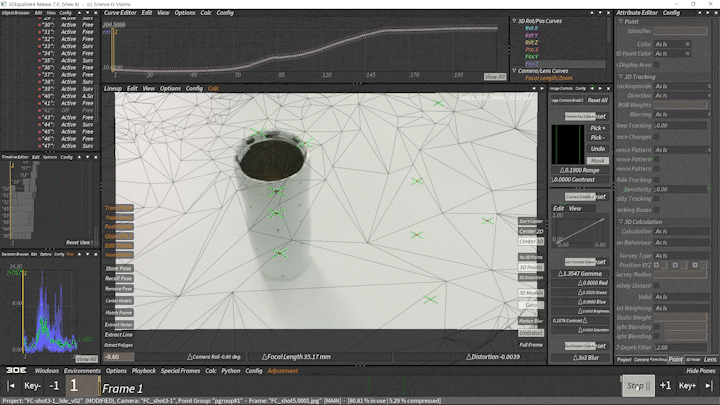
Task: Collapse the Point section triangle
Action: 620,22
